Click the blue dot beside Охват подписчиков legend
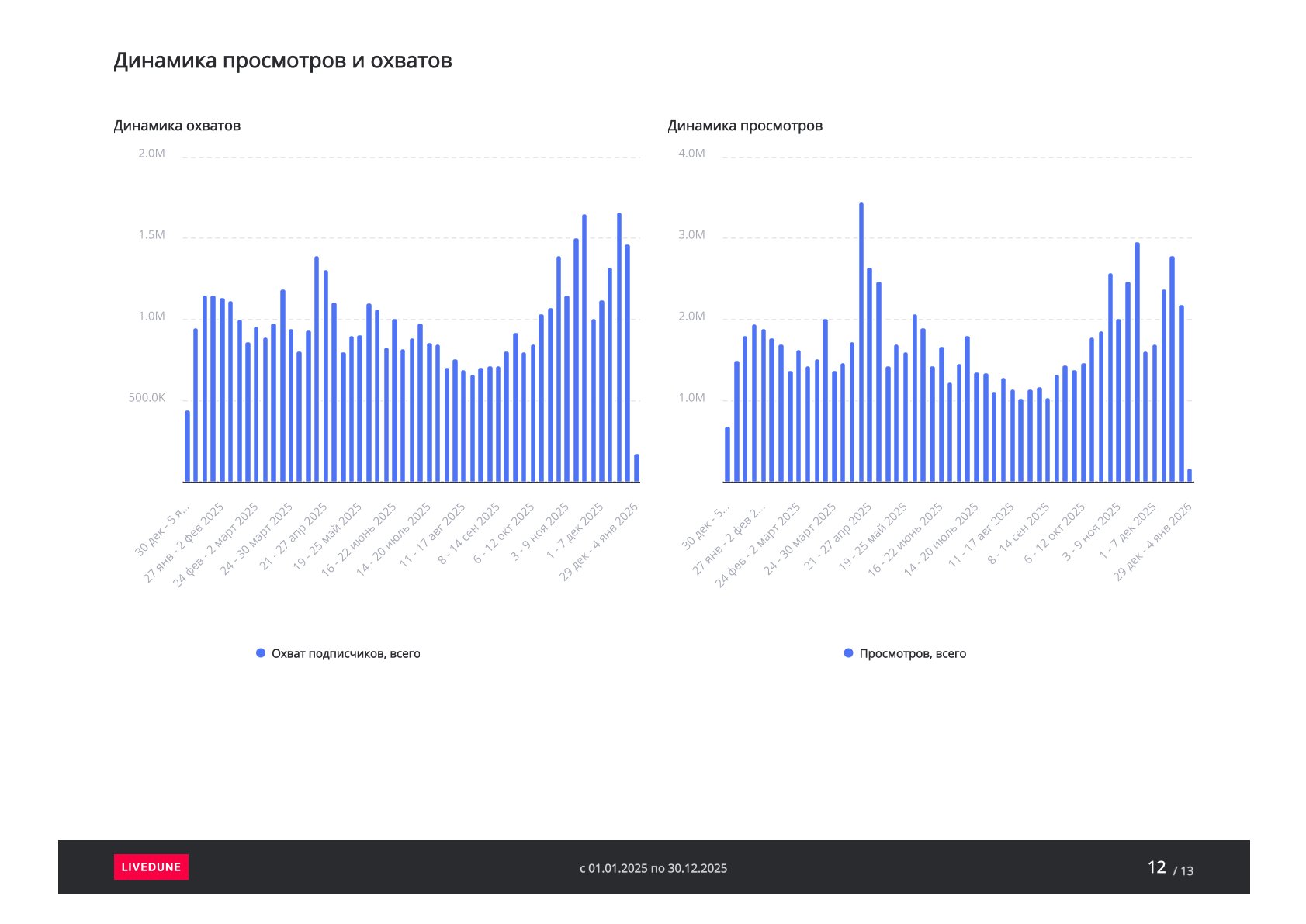The height and width of the screenshot is (924, 1306). click(261, 653)
